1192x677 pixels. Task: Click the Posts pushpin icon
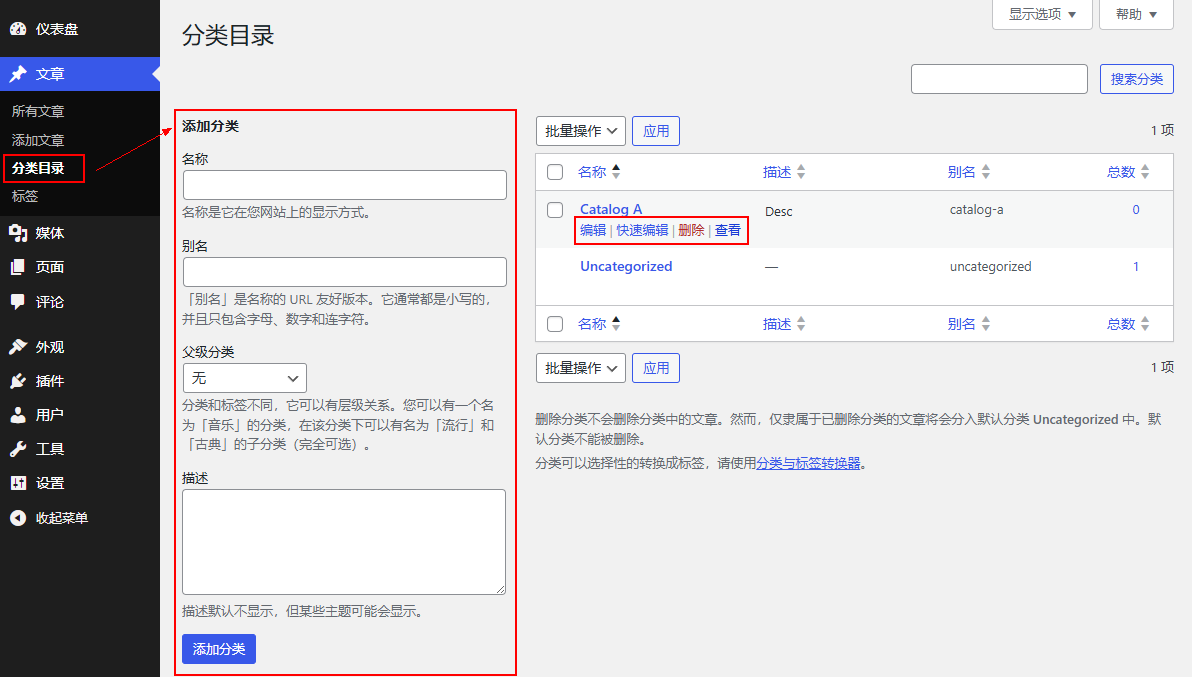point(18,74)
